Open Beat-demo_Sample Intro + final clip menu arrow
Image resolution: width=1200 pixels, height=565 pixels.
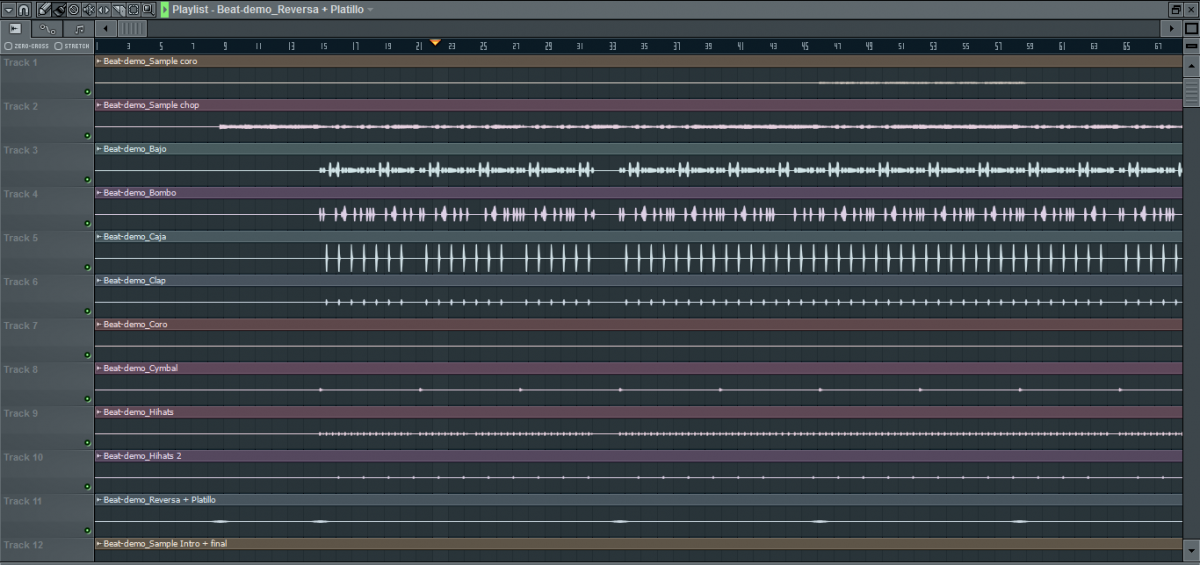click(99, 544)
